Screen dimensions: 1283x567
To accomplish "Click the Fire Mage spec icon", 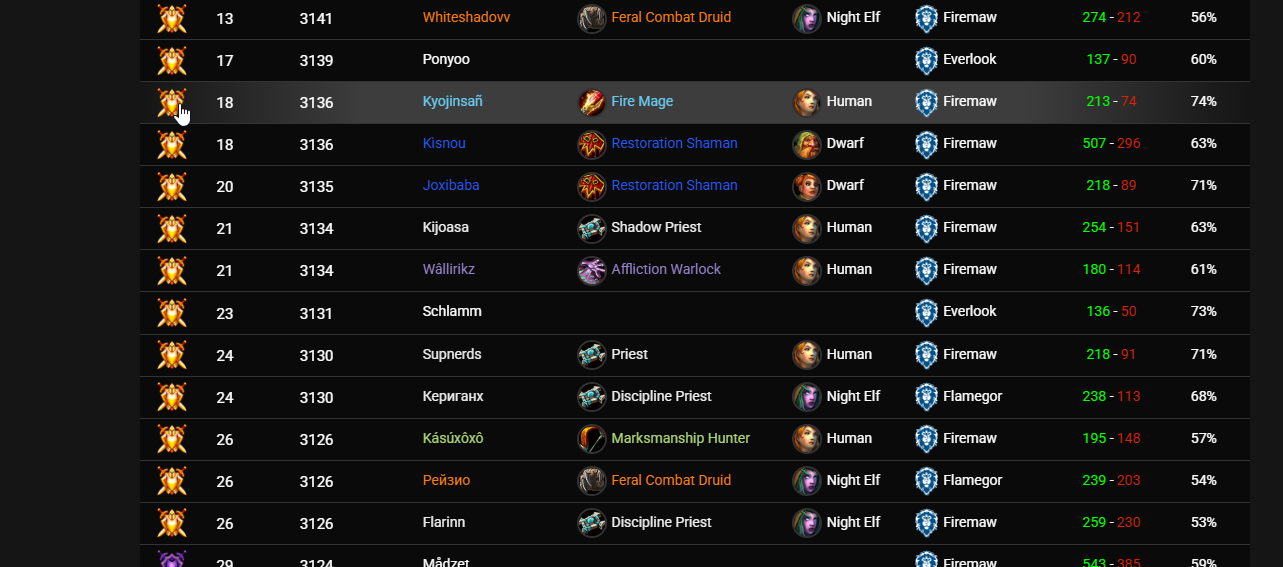I will [592, 102].
